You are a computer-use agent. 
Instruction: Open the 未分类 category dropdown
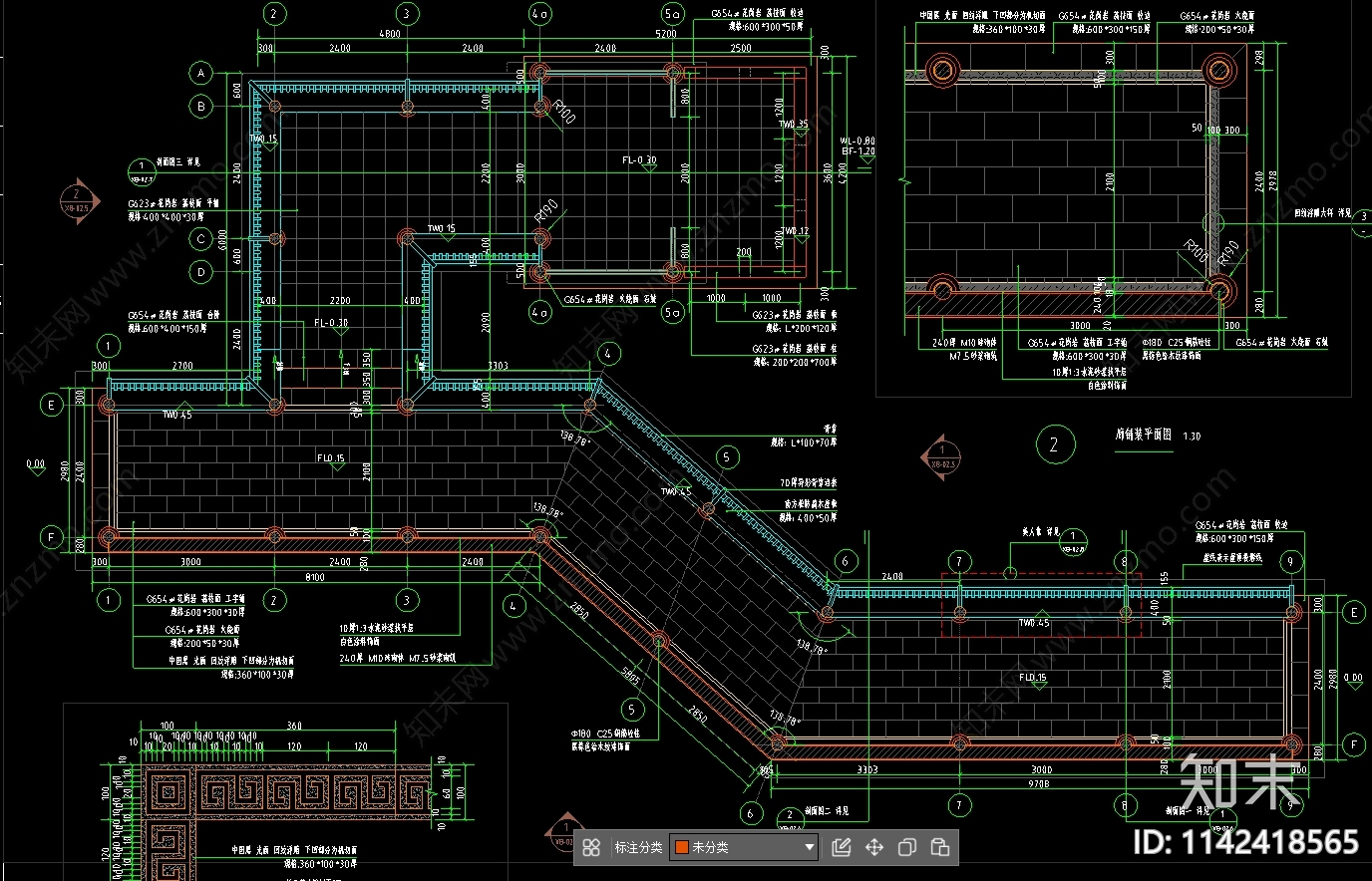745,847
